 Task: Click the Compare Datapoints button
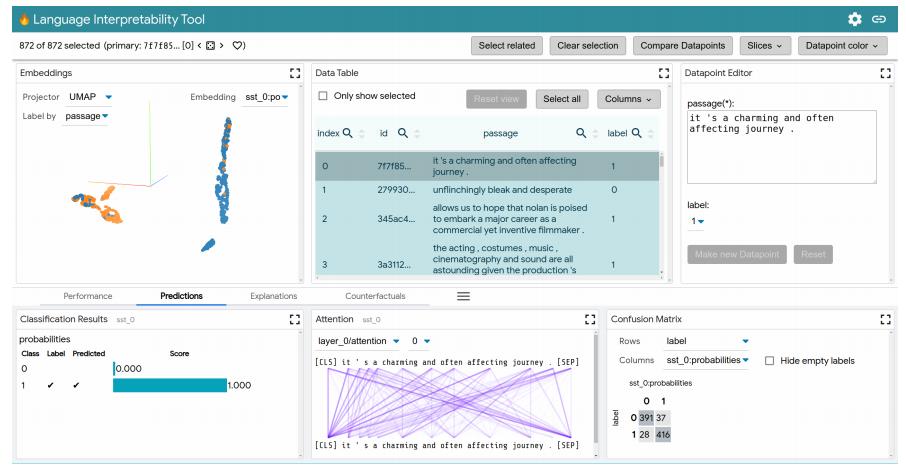[x=682, y=46]
